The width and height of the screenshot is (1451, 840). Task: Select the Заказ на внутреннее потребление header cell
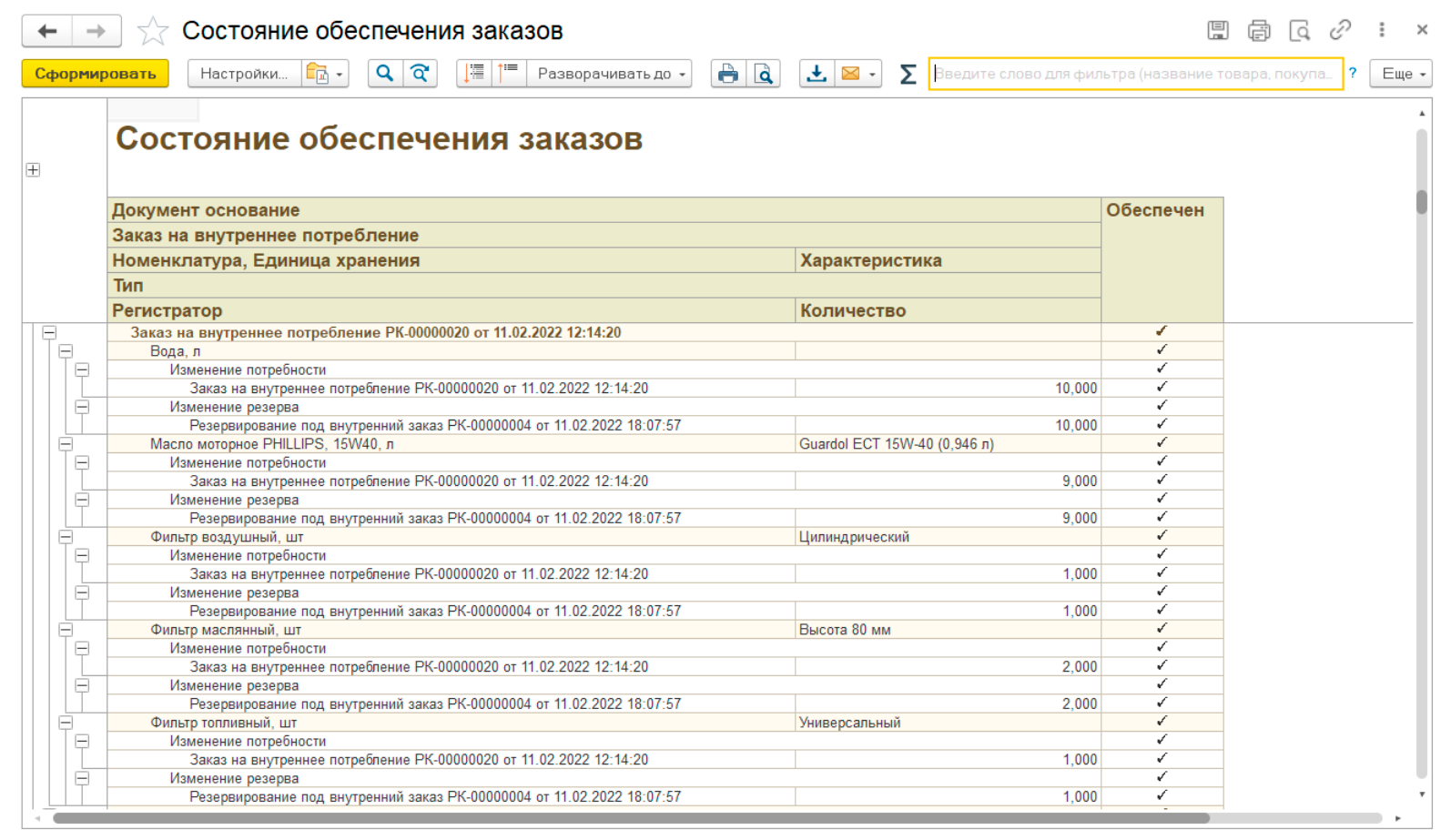point(604,236)
